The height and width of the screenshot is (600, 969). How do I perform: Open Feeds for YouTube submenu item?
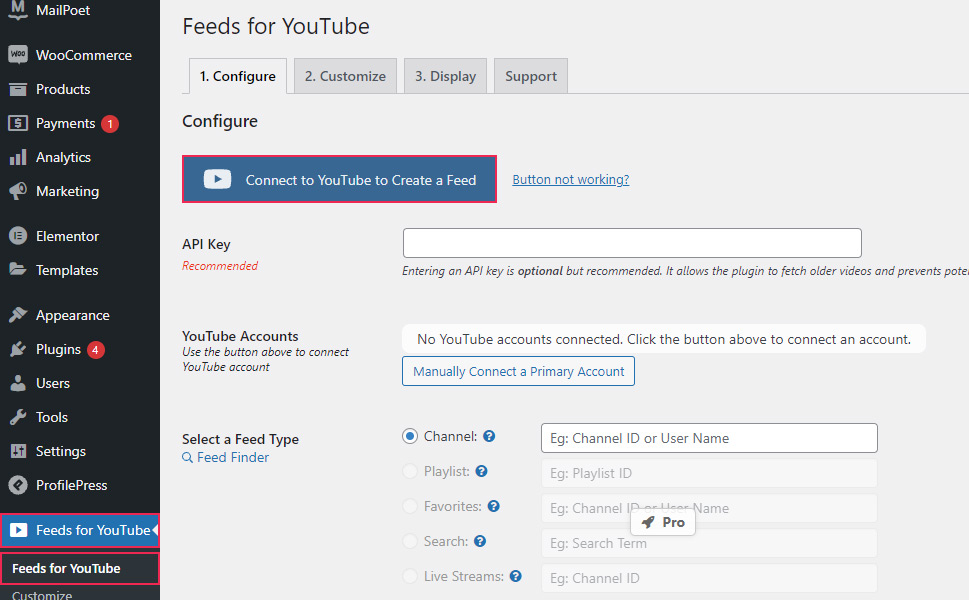(80, 568)
